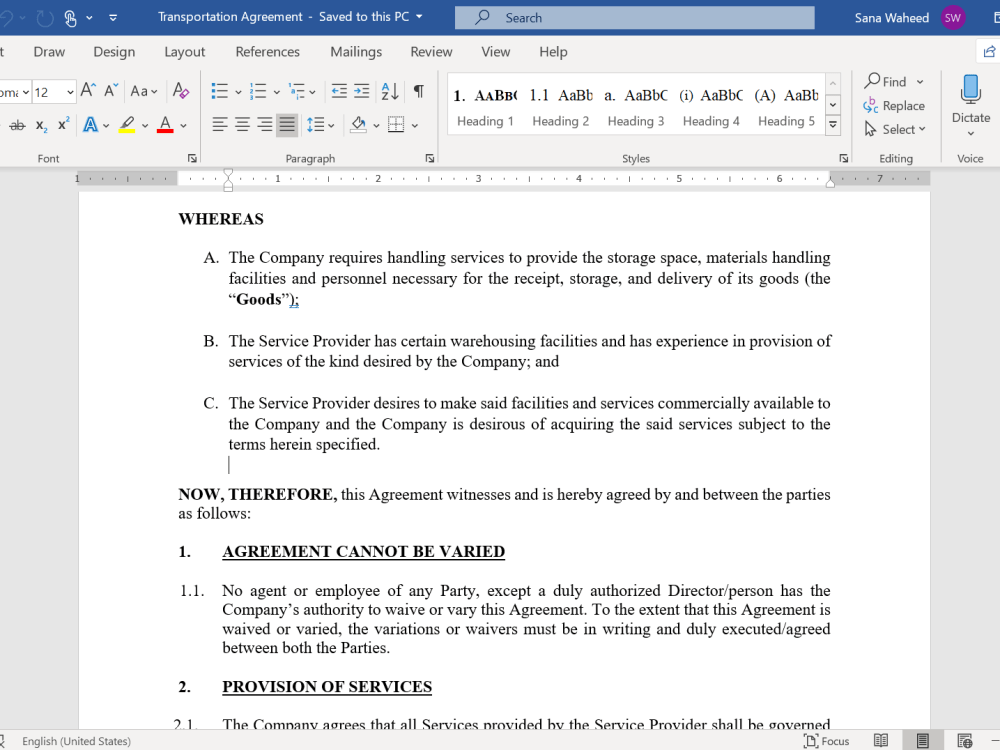The width and height of the screenshot is (1000, 750).
Task: Apply the Heading 4 style
Action: [711, 107]
